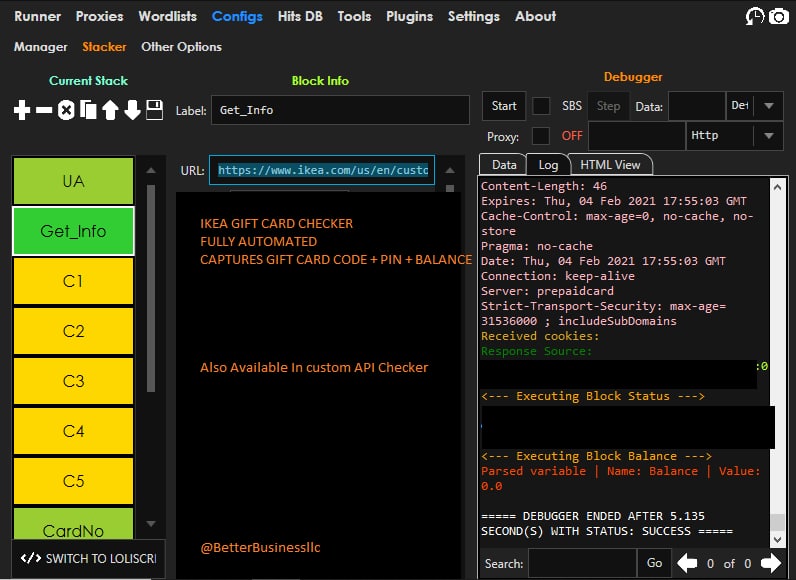The image size is (796, 580).
Task: Click the Label input field
Action: point(340,110)
